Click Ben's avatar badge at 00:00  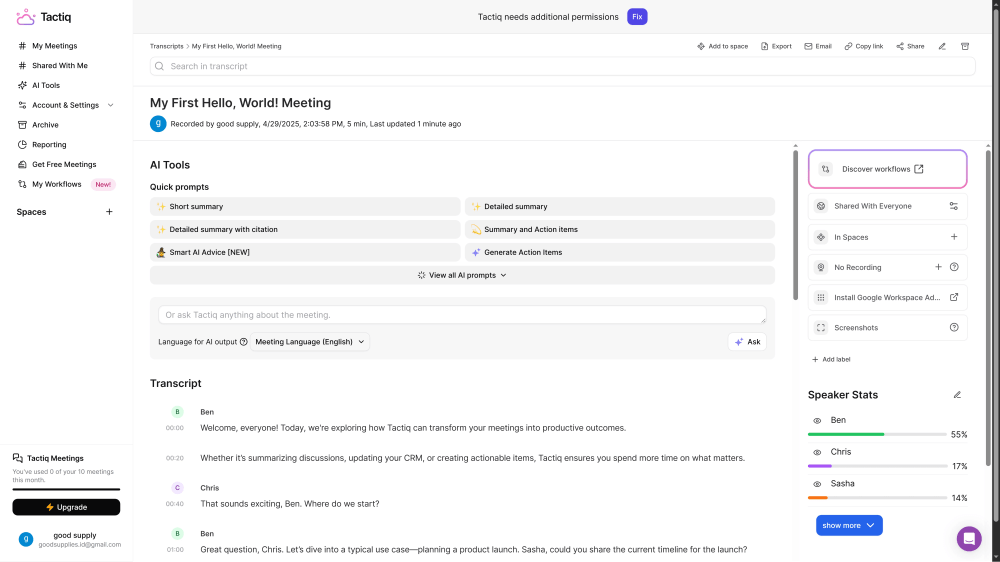click(177, 412)
